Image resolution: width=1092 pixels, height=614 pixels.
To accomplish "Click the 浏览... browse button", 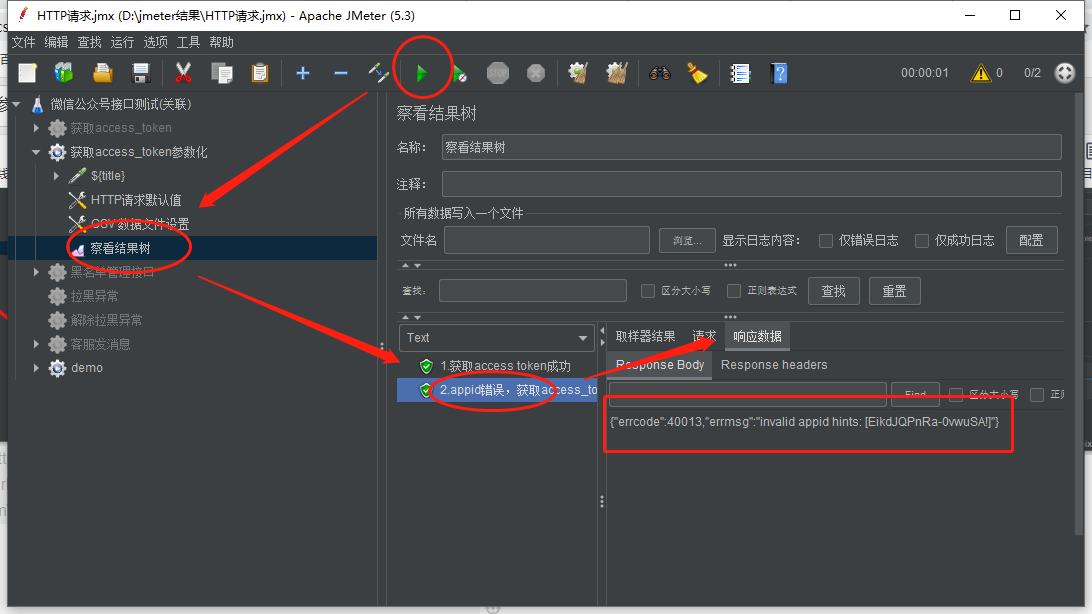I will tap(687, 240).
